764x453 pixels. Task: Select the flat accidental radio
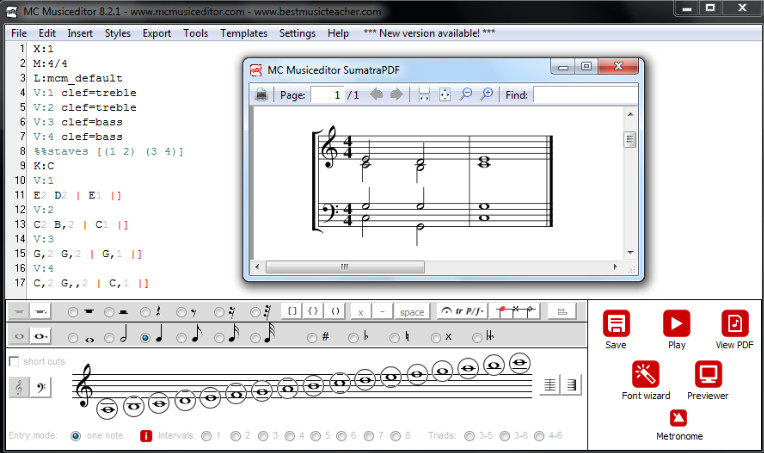353,338
